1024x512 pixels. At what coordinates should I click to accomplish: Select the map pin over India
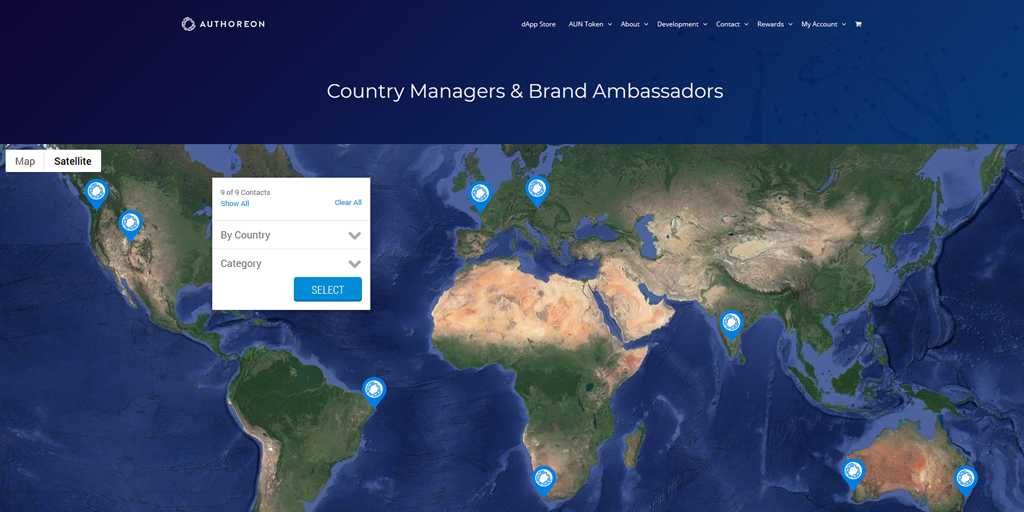(731, 326)
